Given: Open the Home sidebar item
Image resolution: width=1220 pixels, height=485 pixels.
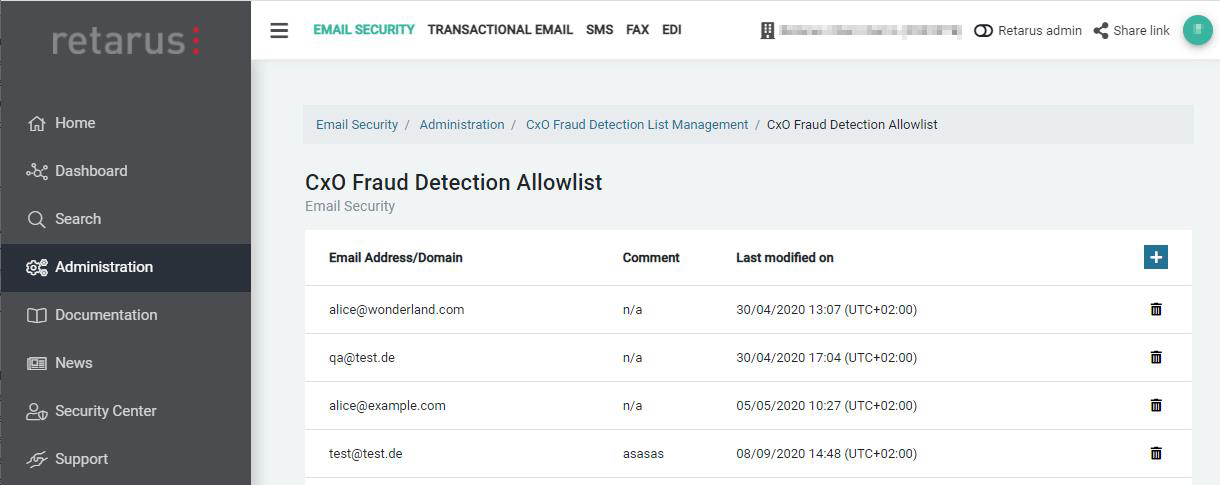Looking at the screenshot, I should click(x=75, y=123).
